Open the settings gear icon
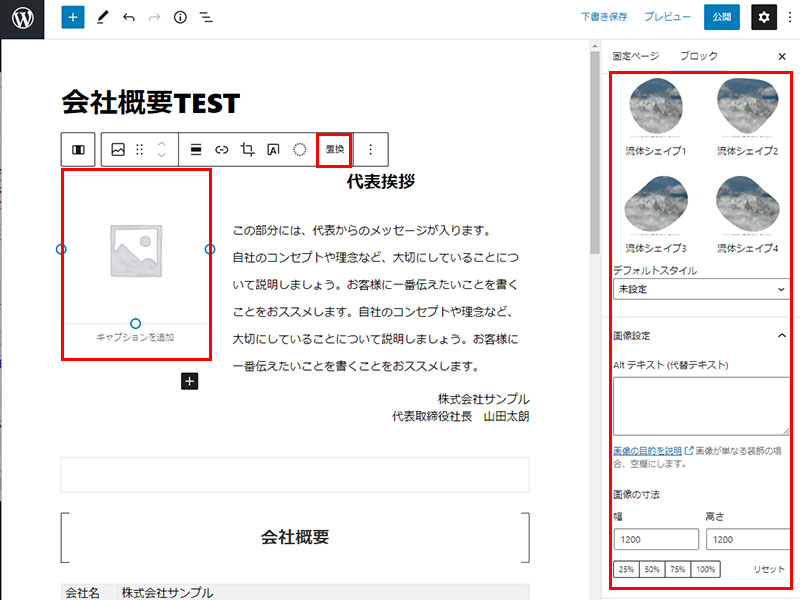 point(764,18)
